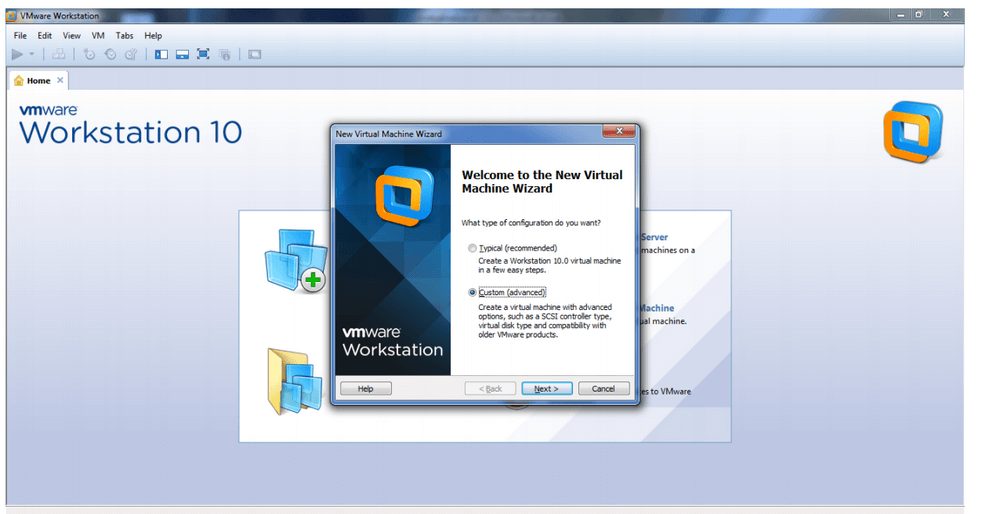Open the View menu
This screenshot has width=988, height=514.
pyautogui.click(x=71, y=36)
